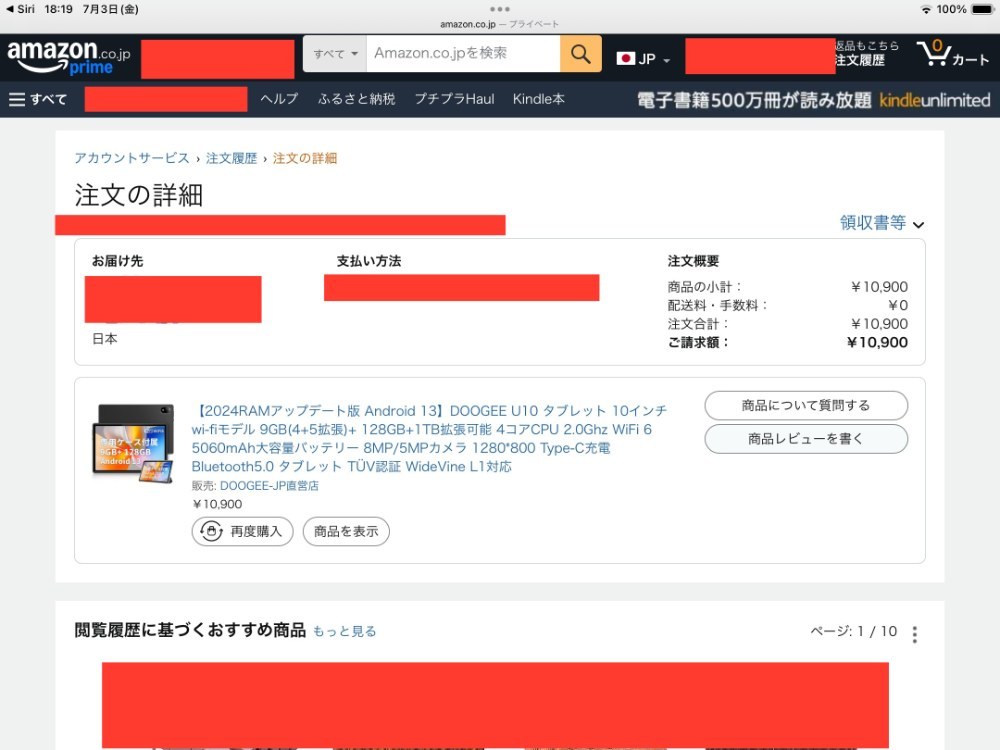Click 商品レビューを書く button
This screenshot has height=750, width=1000.
click(806, 439)
